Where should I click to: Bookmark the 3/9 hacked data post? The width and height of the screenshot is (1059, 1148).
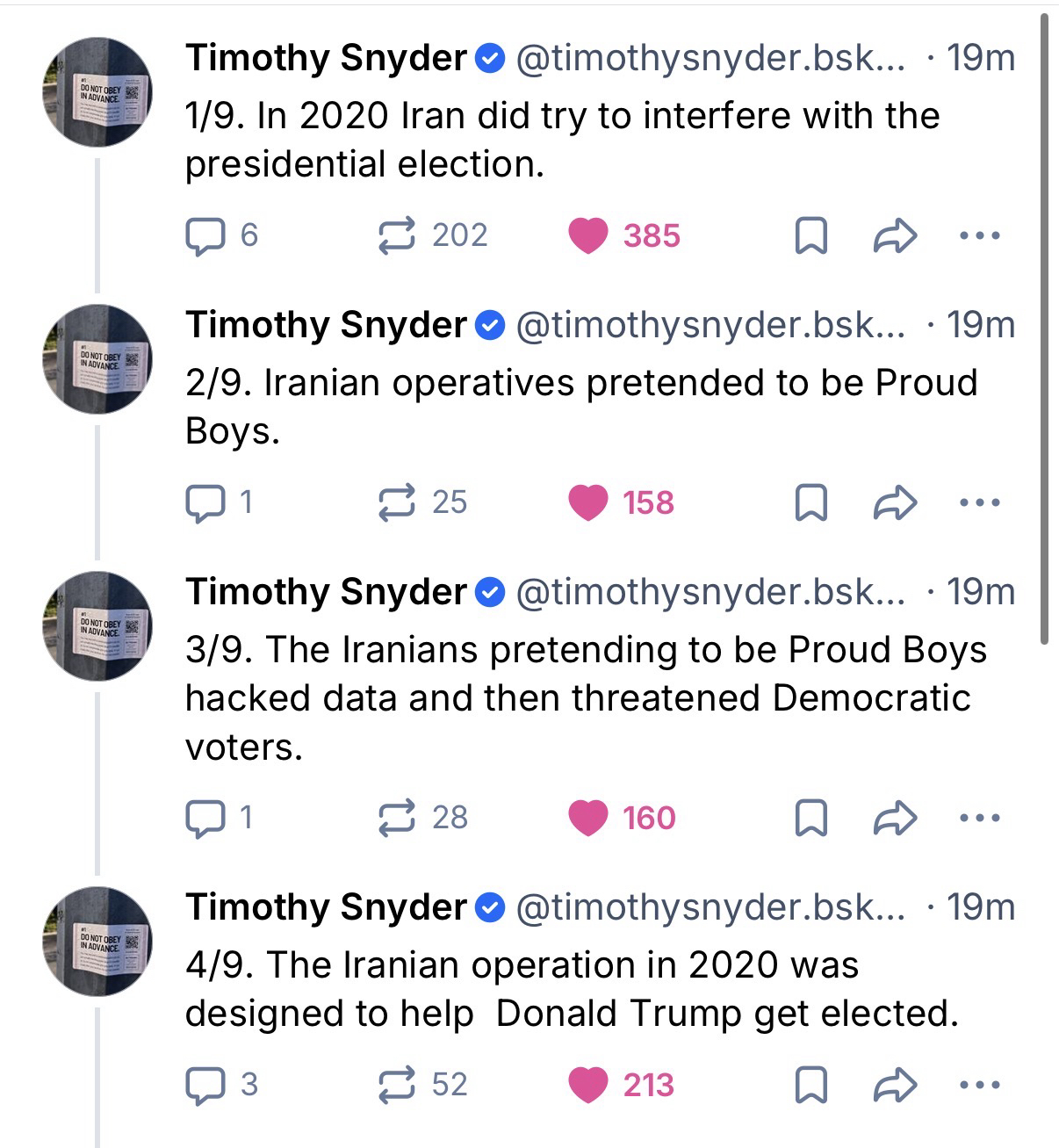tap(810, 818)
